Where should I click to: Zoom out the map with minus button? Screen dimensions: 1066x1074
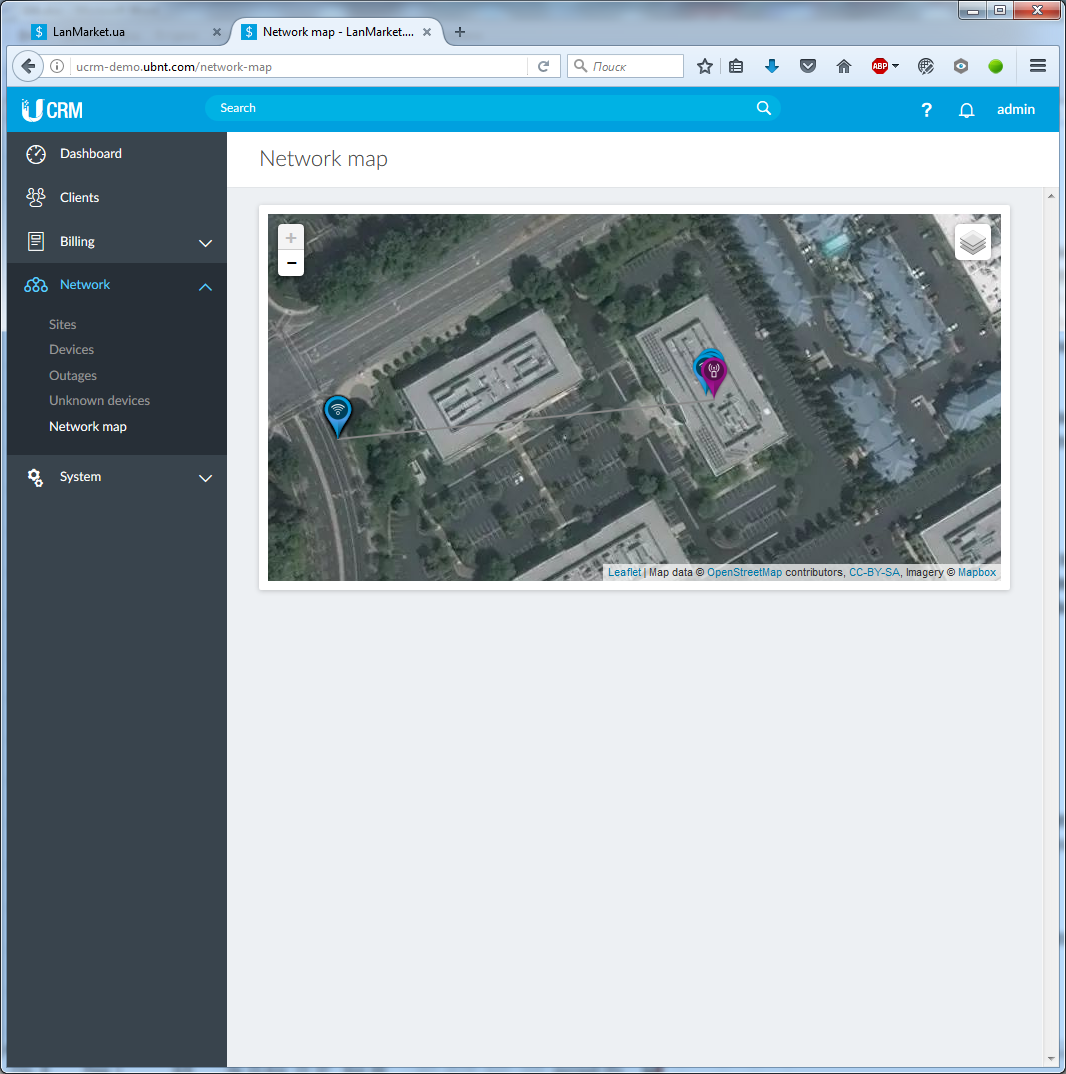point(291,263)
